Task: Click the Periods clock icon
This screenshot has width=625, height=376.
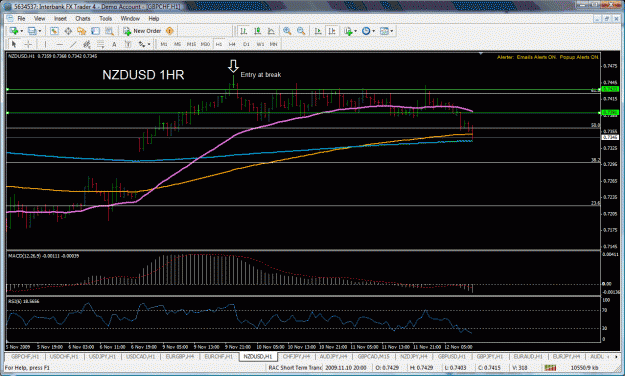Action: (366, 31)
